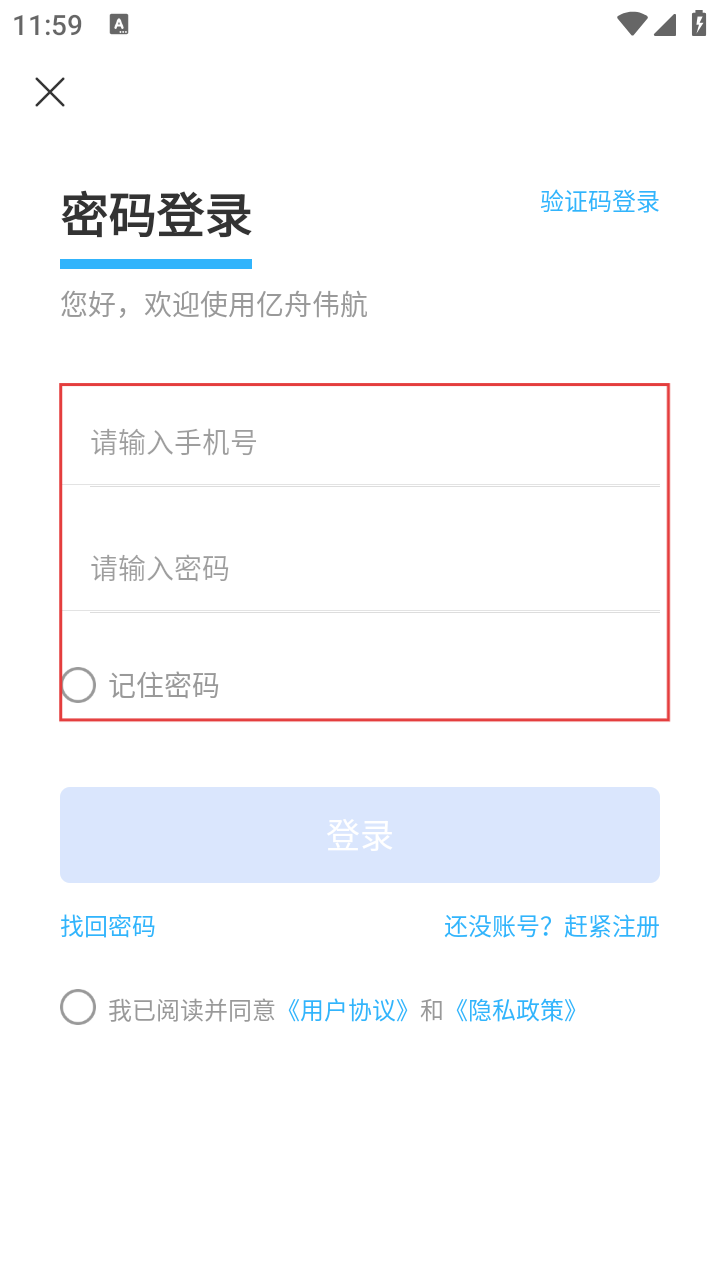Image resolution: width=720 pixels, height=1280 pixels.
Task: Tap the 我已阅读并同意 agreement text
Action: click(192, 1010)
